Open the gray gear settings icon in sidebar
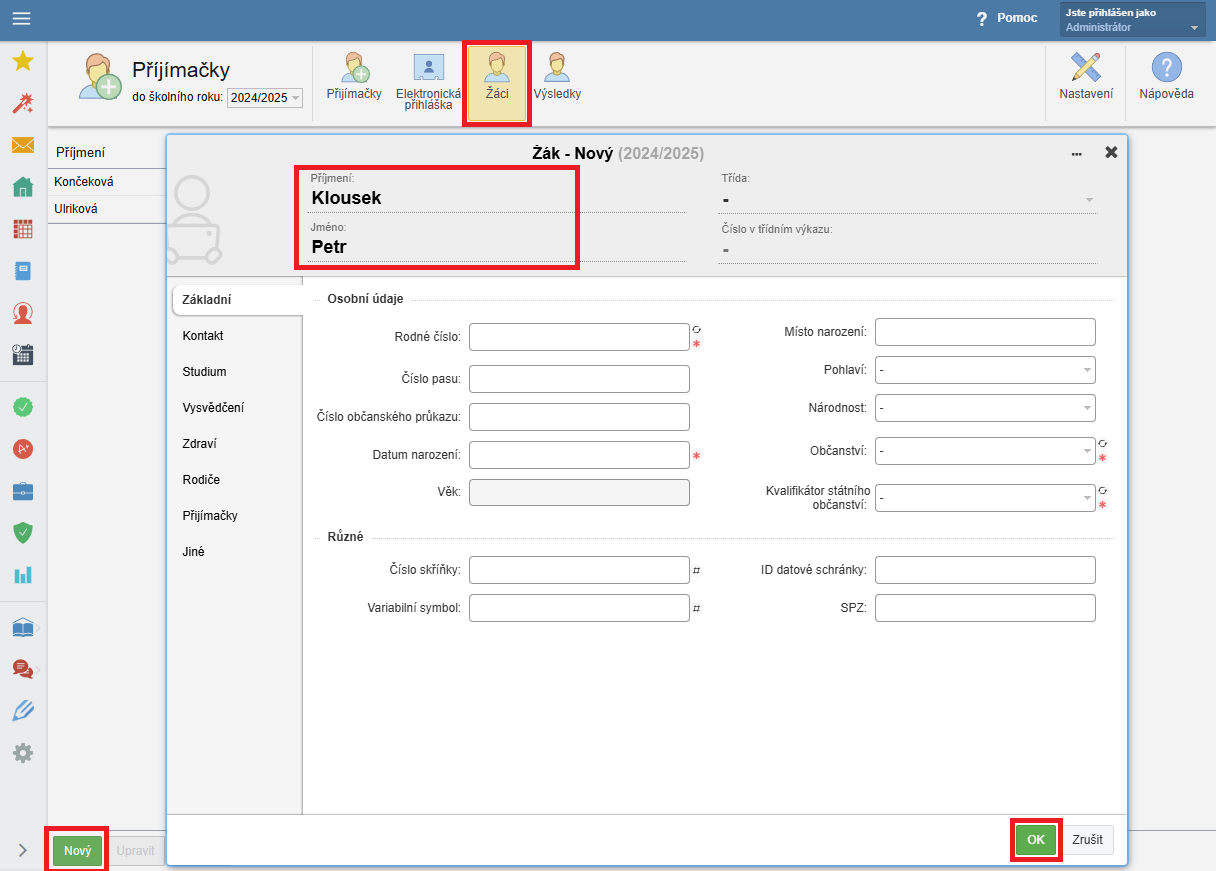 (x=23, y=753)
